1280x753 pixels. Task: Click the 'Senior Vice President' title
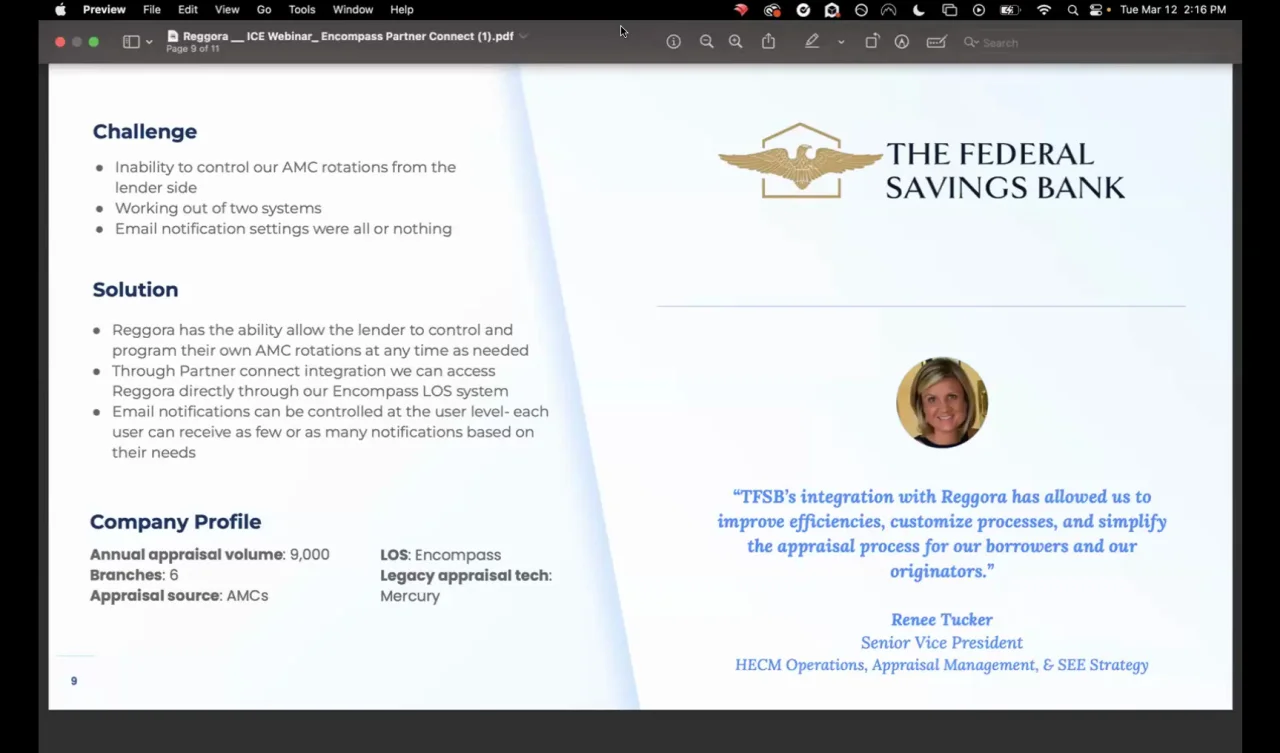[x=942, y=642]
